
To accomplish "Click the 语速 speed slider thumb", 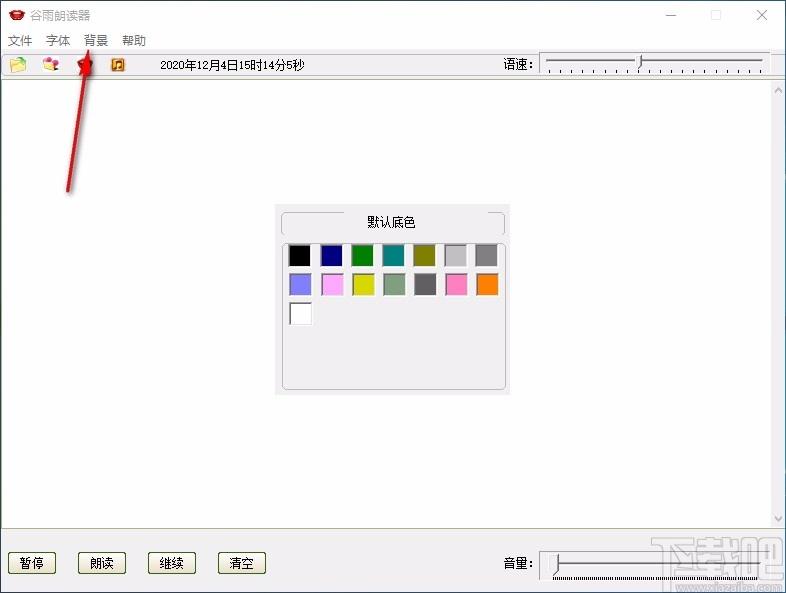I will pyautogui.click(x=640, y=62).
